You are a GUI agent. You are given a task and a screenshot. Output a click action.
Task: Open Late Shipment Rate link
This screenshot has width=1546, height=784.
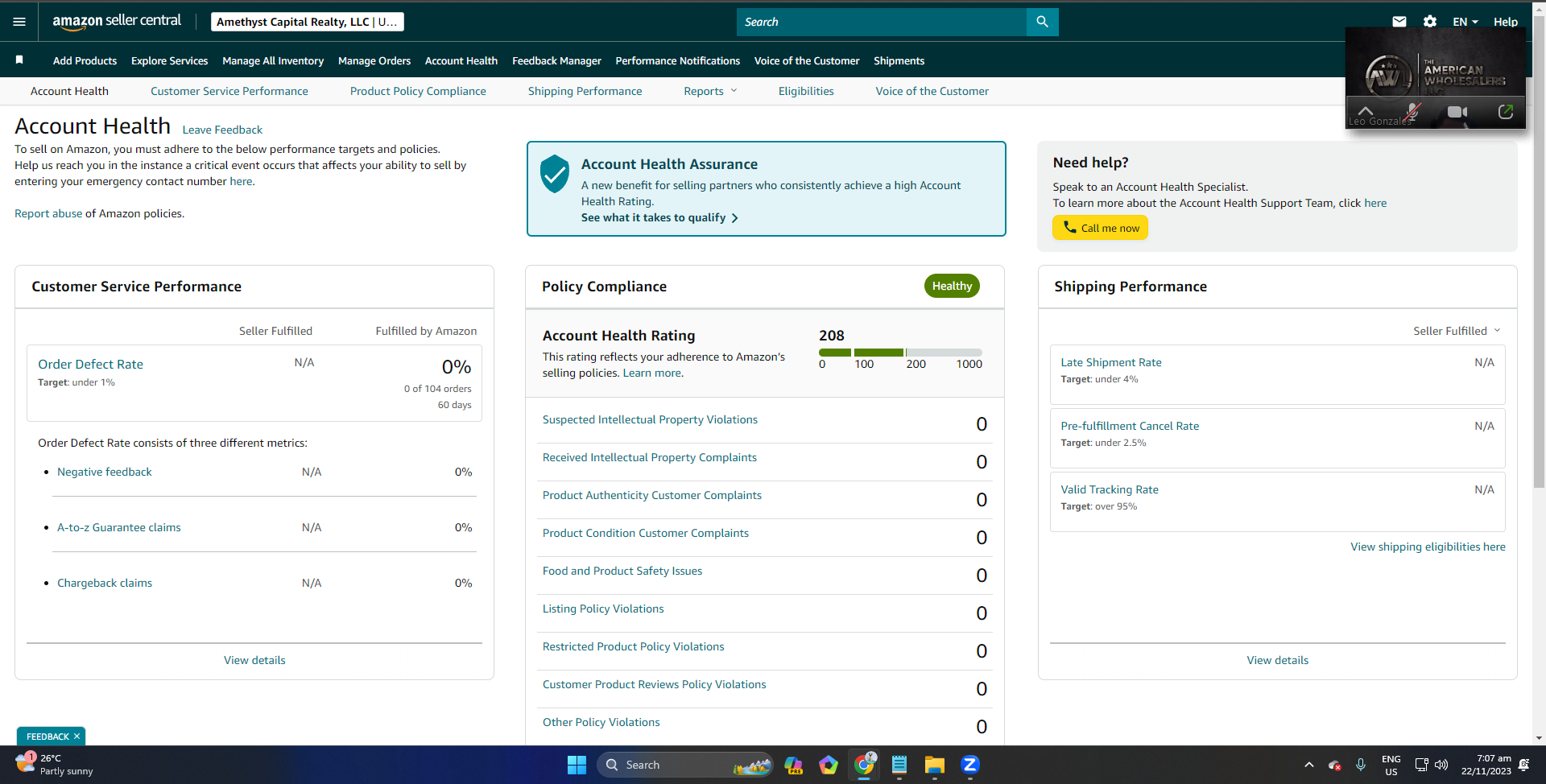[1111, 362]
